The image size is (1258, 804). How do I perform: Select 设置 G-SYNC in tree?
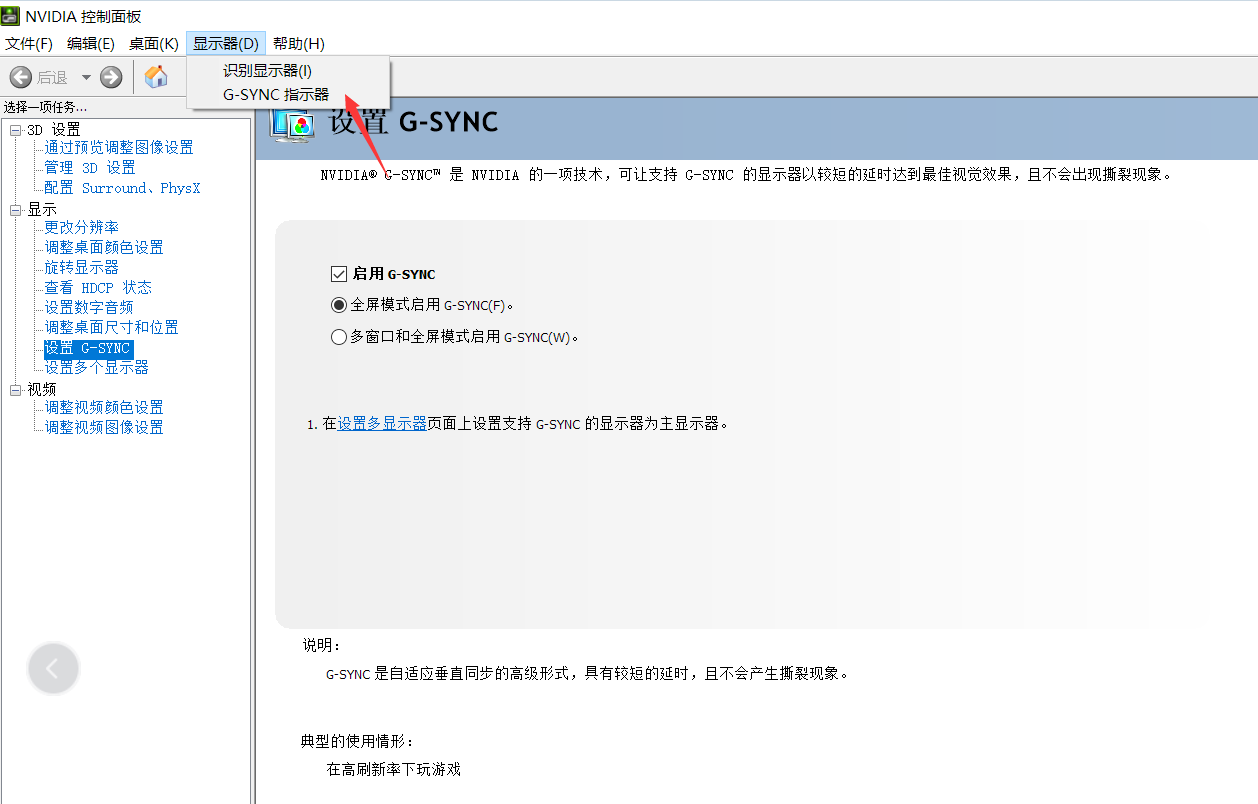88,348
